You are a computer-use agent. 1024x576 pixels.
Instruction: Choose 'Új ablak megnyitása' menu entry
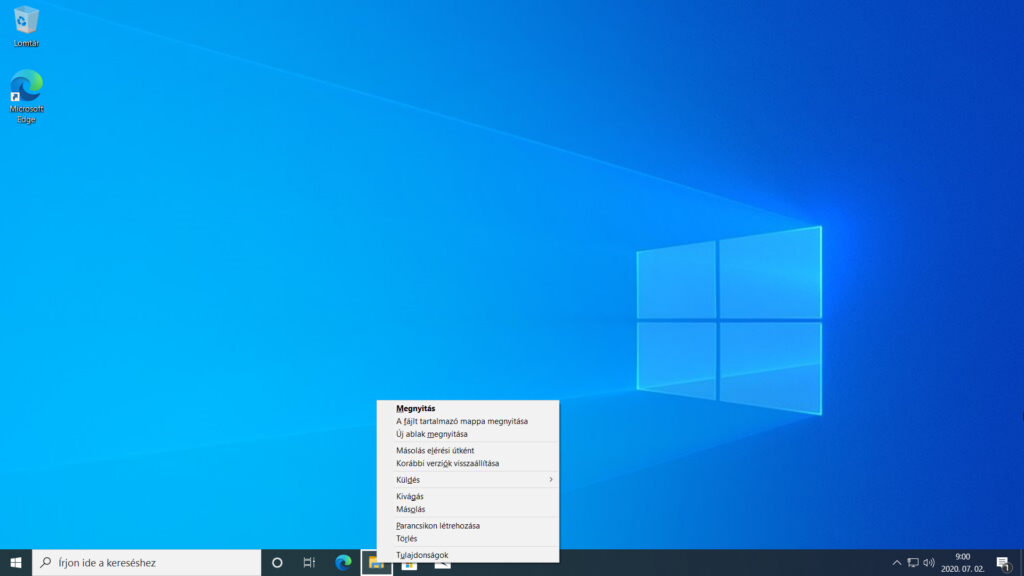coord(468,434)
